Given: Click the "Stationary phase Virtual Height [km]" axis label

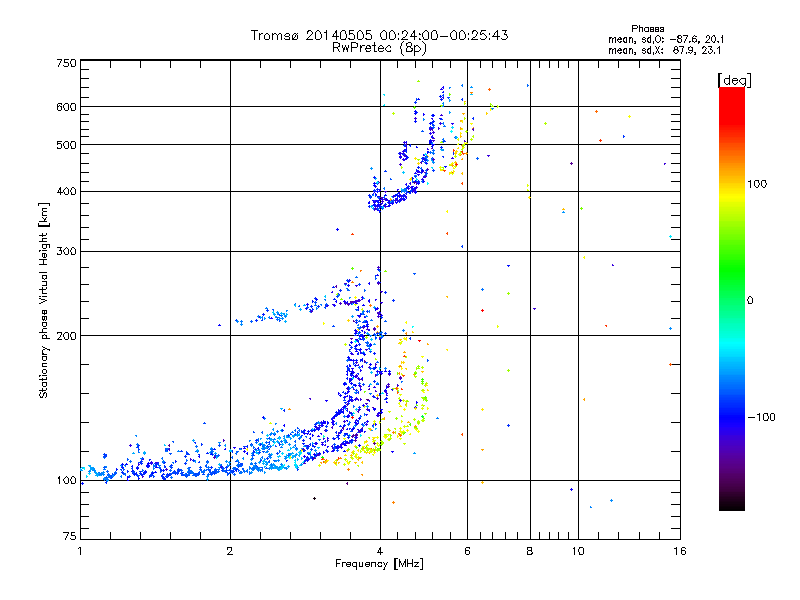Looking at the screenshot, I should [44, 300].
